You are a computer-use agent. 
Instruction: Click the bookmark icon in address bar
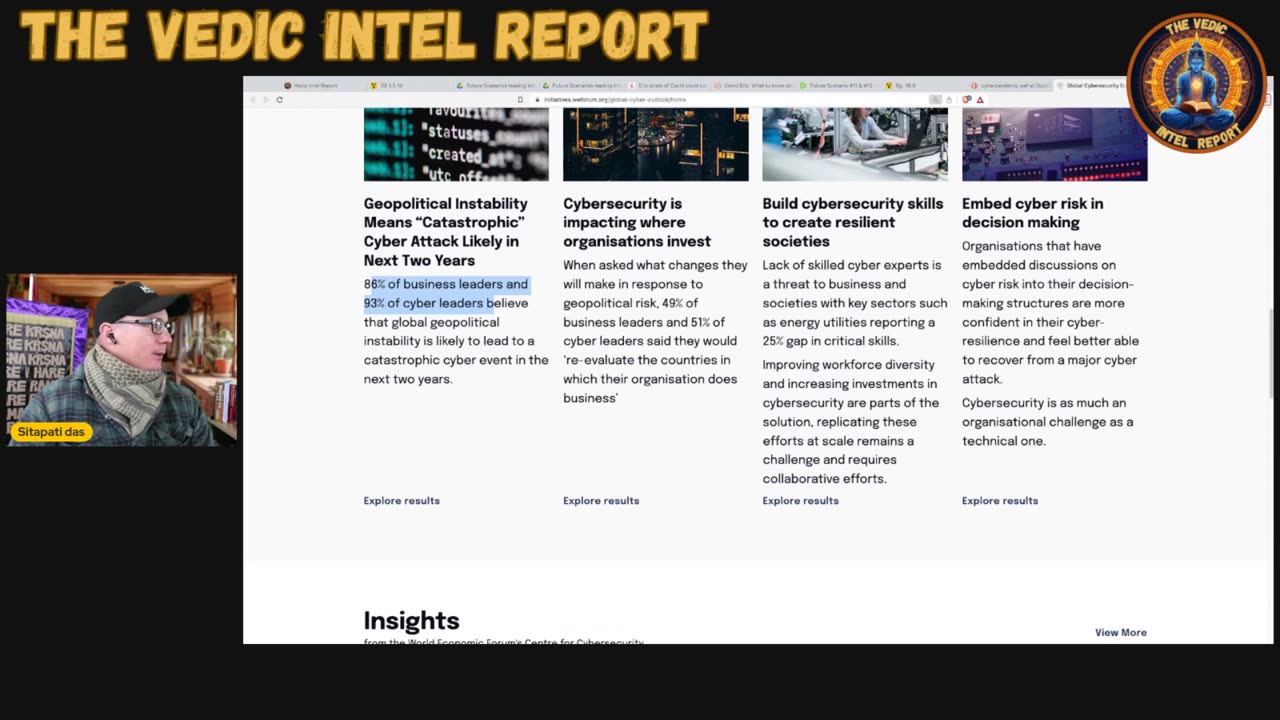[521, 99]
